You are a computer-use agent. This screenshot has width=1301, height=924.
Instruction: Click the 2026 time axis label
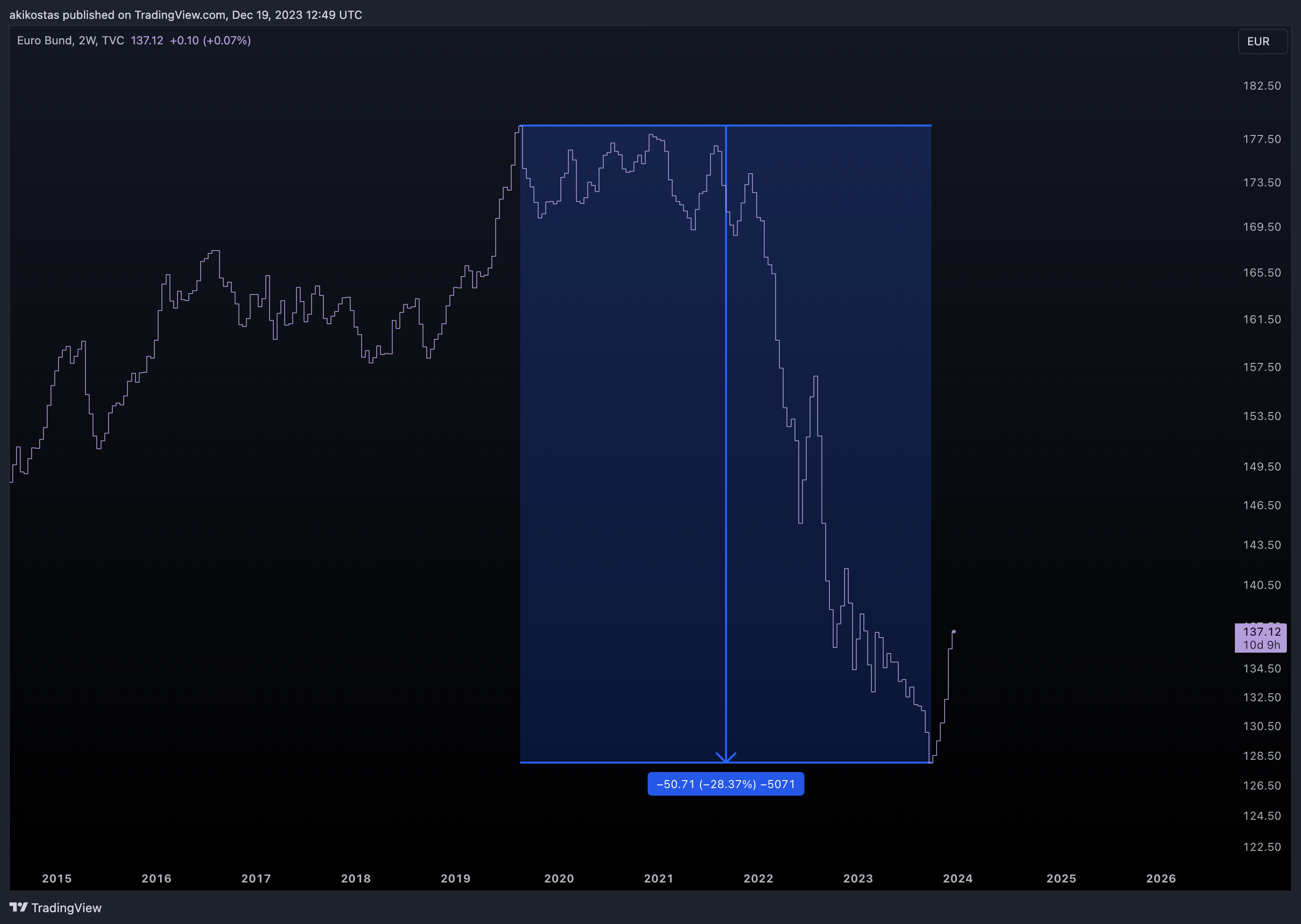[1161, 879]
